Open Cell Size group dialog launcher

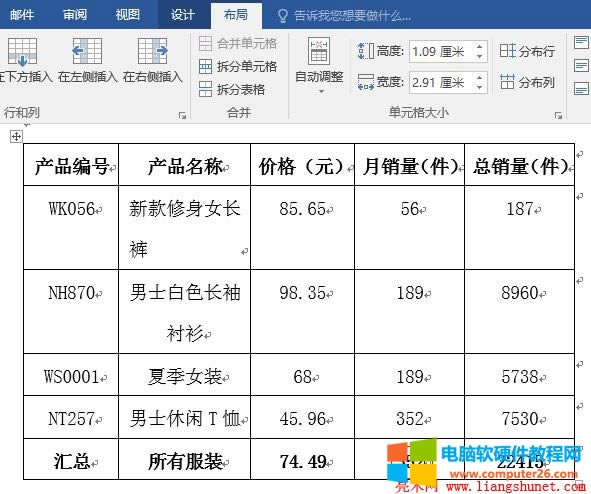[558, 115]
